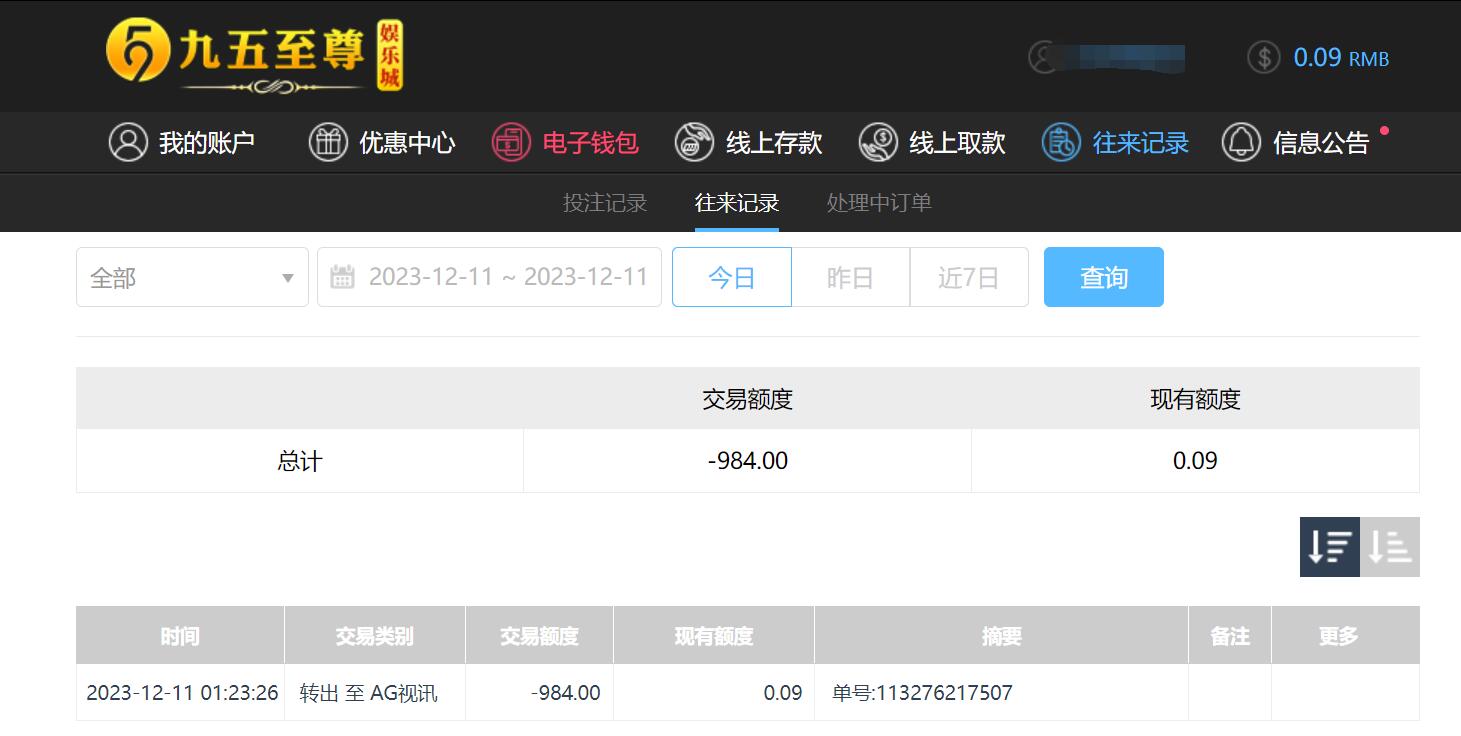This screenshot has width=1461, height=736.
Task: Expand the 全部 type dropdown
Action: point(192,277)
